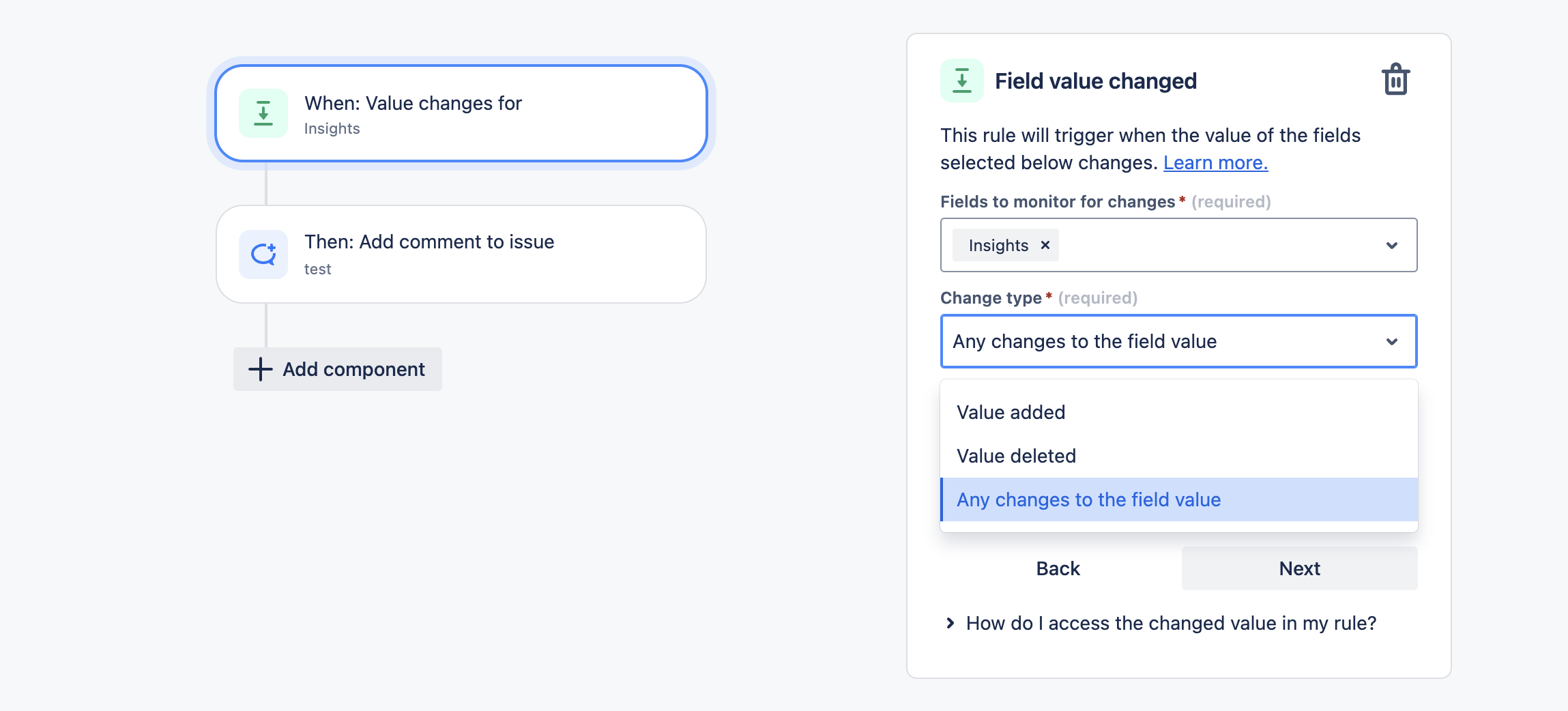This screenshot has height=711, width=1568.
Task: Click the Add comment action icon on the Then card
Action: [265, 254]
